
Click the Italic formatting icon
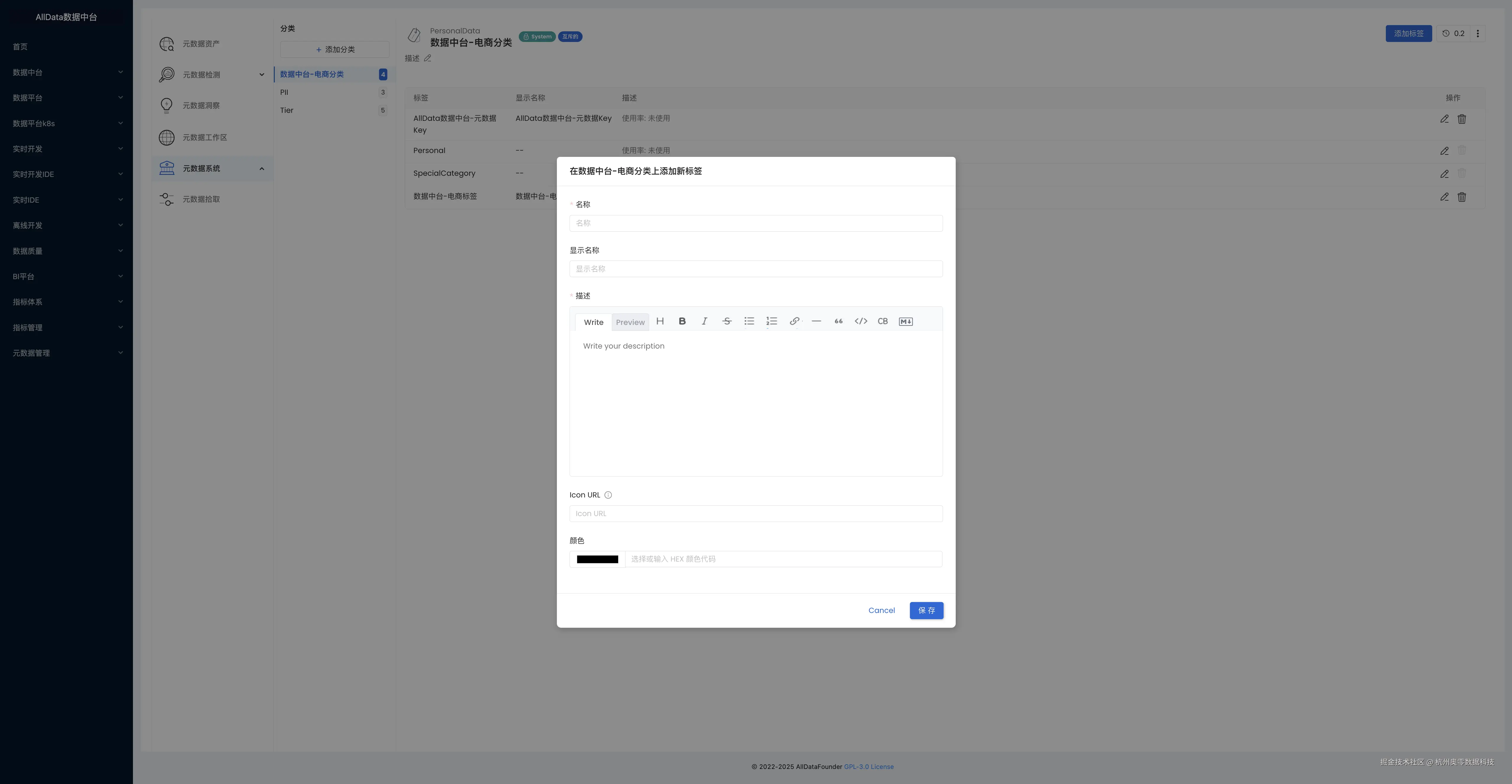tap(704, 321)
